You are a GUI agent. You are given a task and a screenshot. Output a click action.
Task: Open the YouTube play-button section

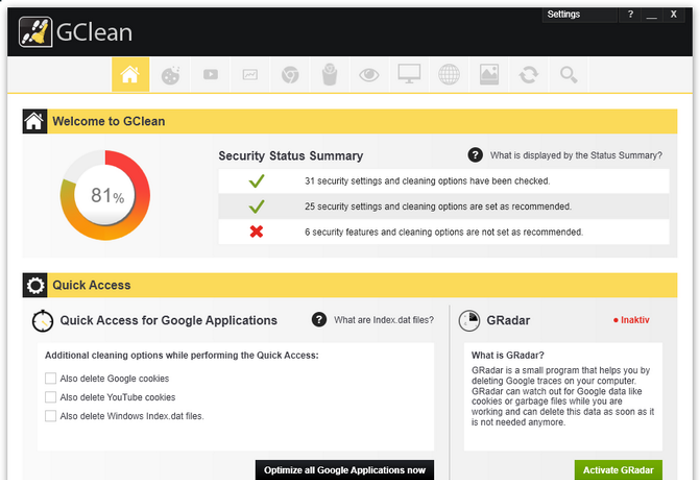click(210, 75)
